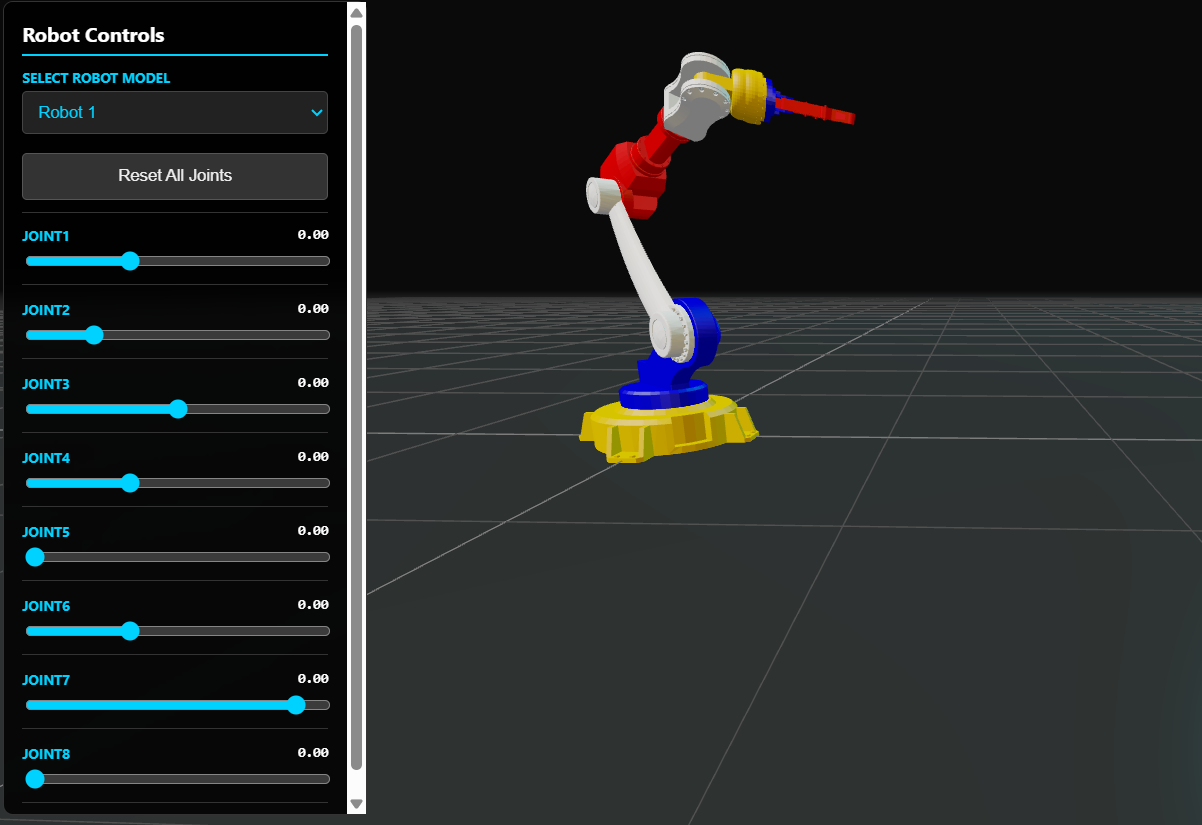
Task: Click the JOINT4 slider handle
Action: (x=129, y=483)
